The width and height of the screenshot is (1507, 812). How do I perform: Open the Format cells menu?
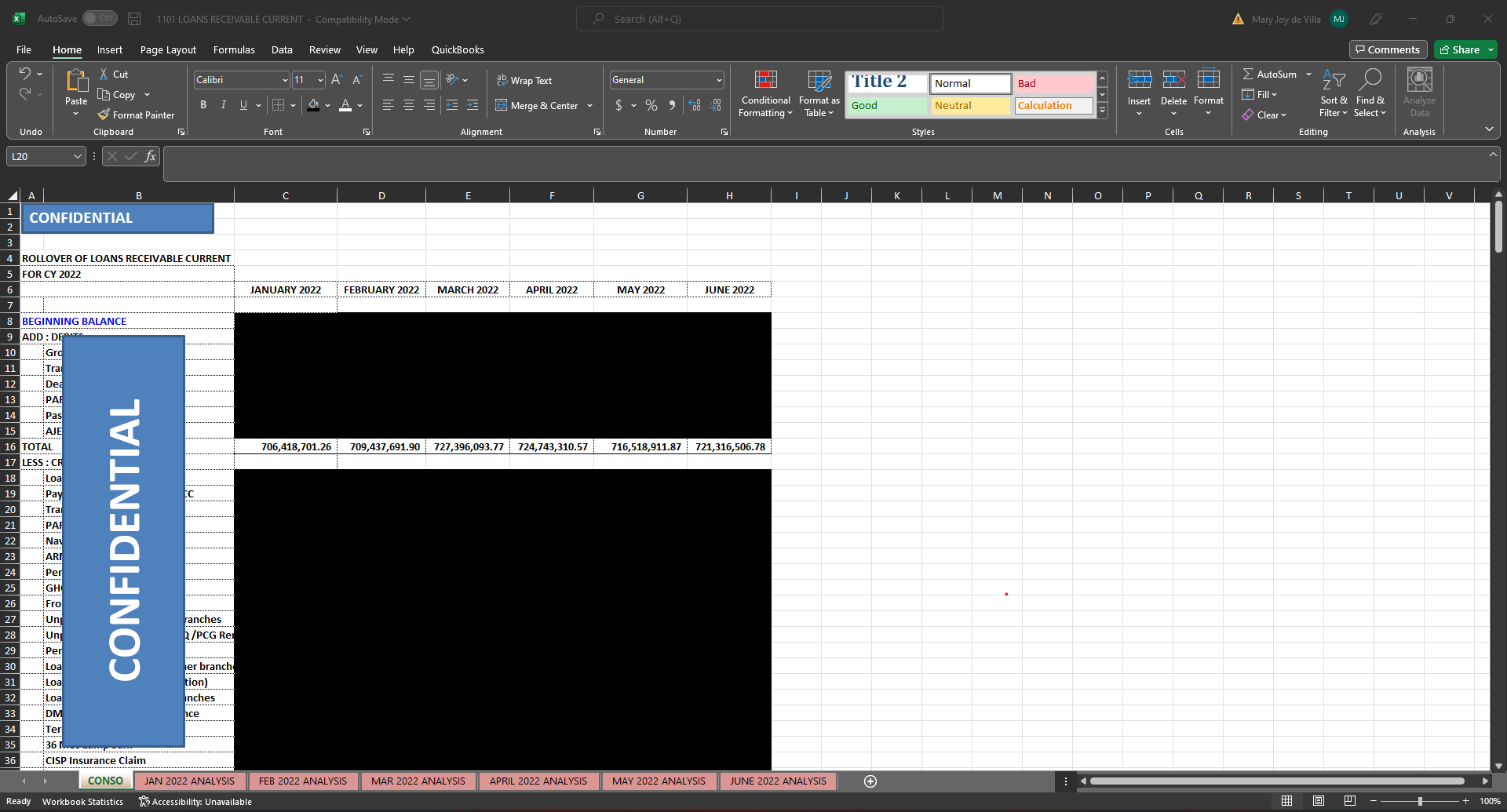coord(1209,93)
